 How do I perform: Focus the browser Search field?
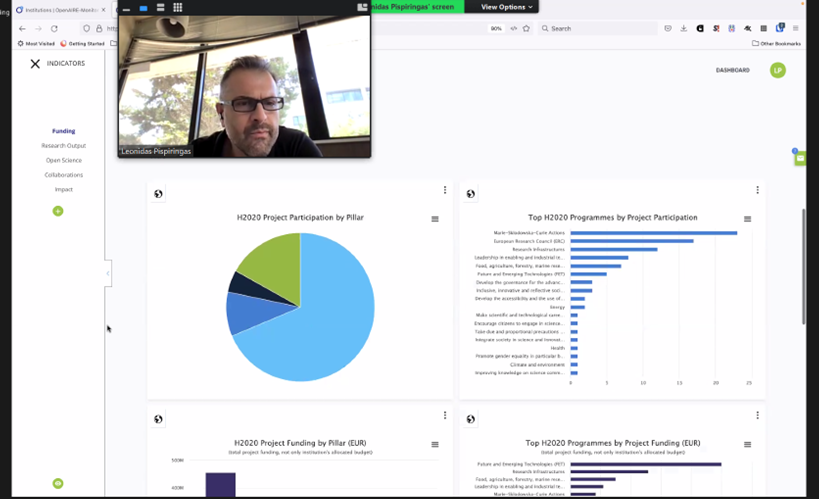[x=597, y=29]
